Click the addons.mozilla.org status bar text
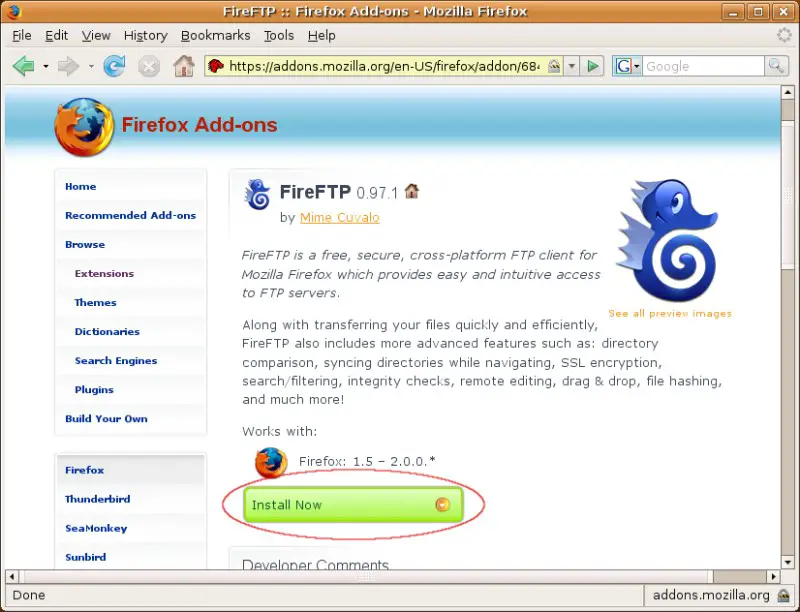The image size is (800, 612). (x=711, y=595)
